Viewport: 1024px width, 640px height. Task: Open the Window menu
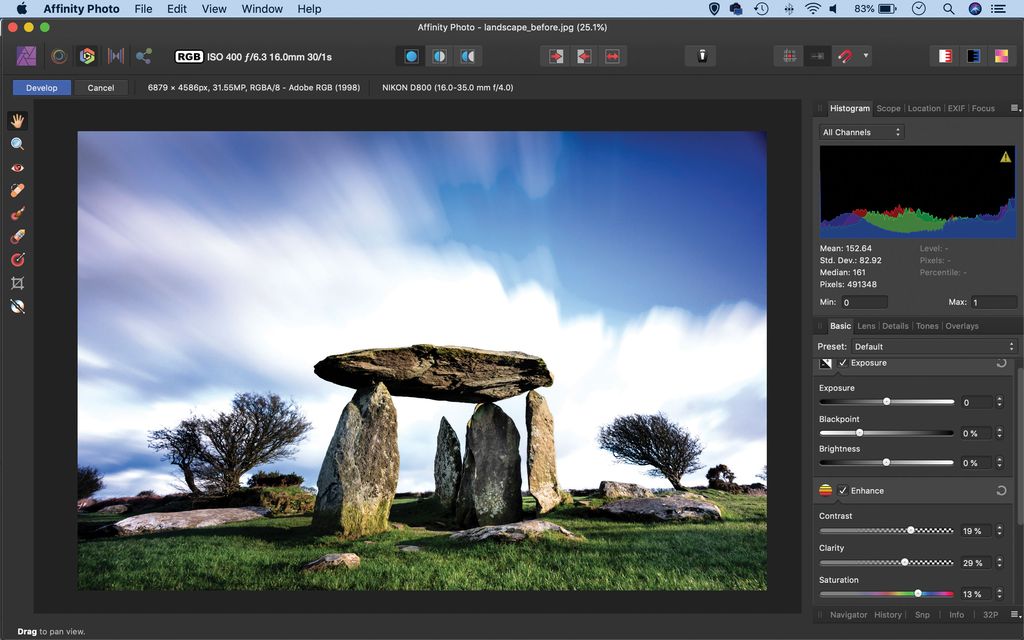click(262, 9)
